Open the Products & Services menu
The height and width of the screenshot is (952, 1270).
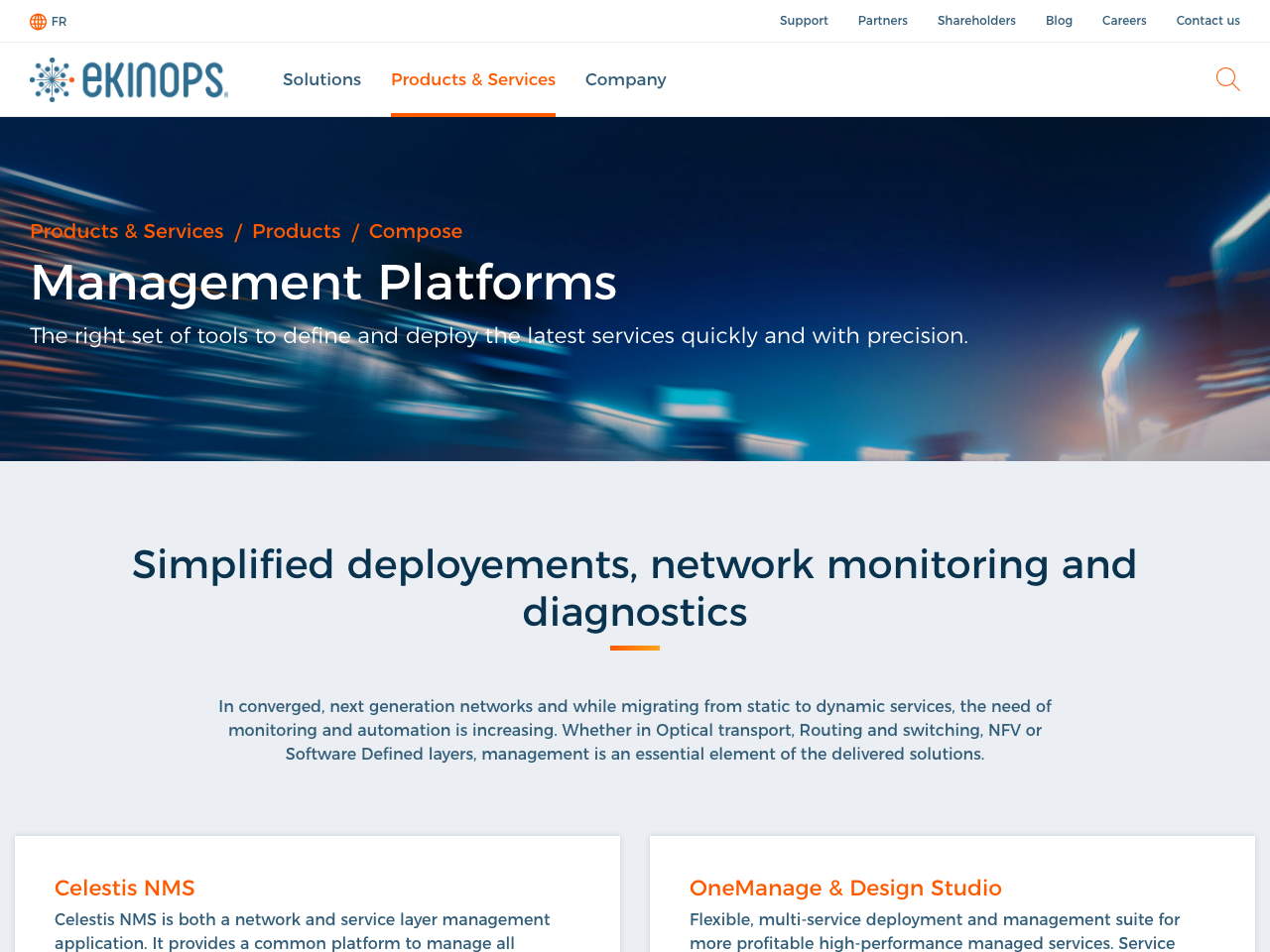tap(473, 77)
